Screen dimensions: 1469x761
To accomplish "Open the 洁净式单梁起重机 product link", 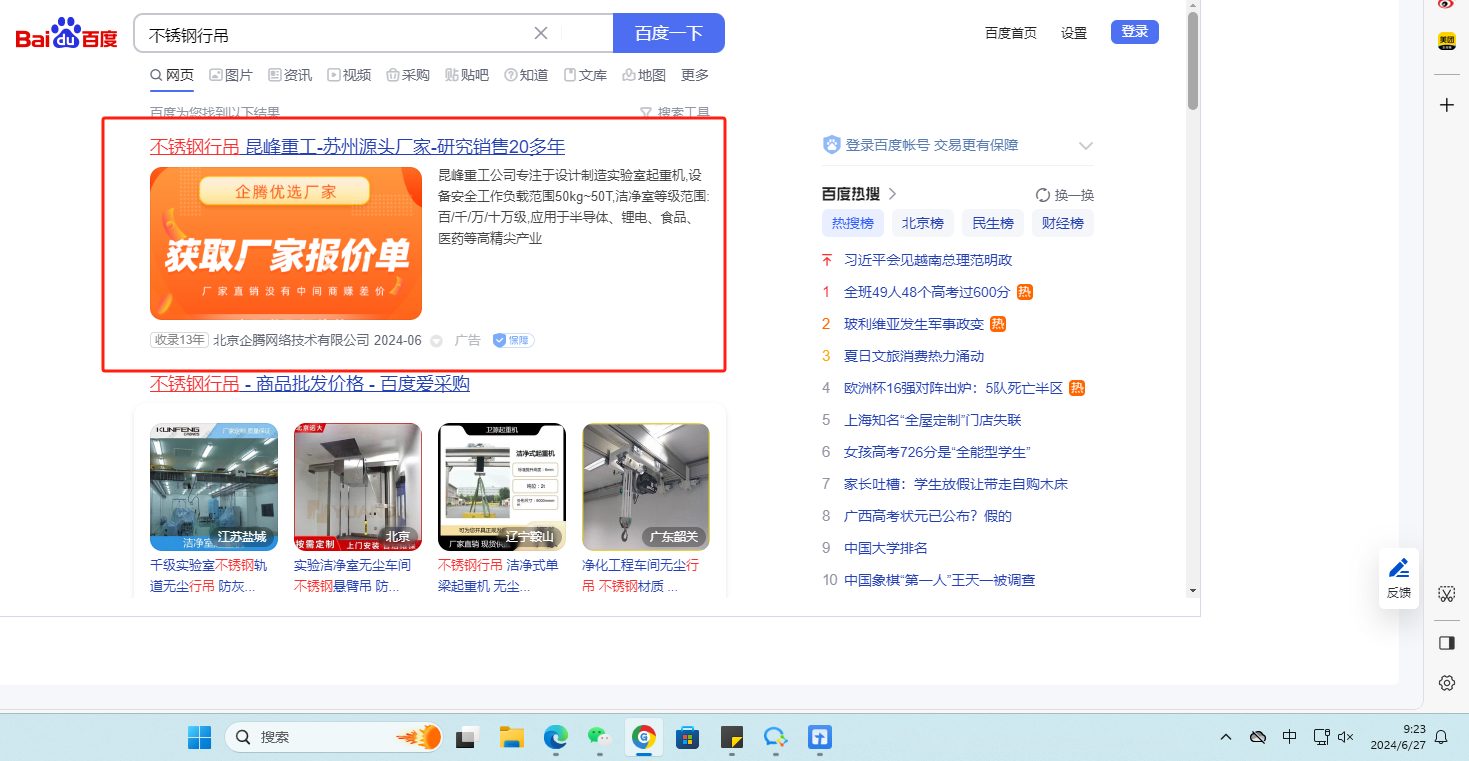I will pos(498,575).
